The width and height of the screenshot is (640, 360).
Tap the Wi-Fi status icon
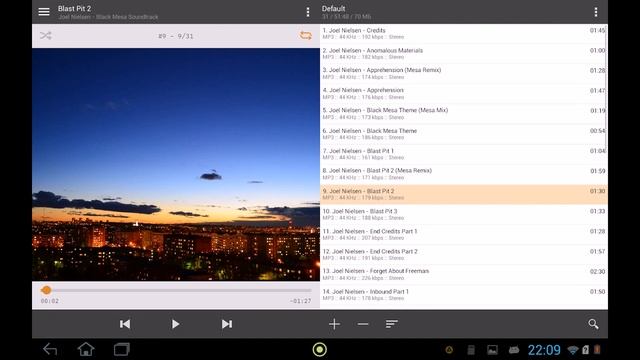point(573,350)
